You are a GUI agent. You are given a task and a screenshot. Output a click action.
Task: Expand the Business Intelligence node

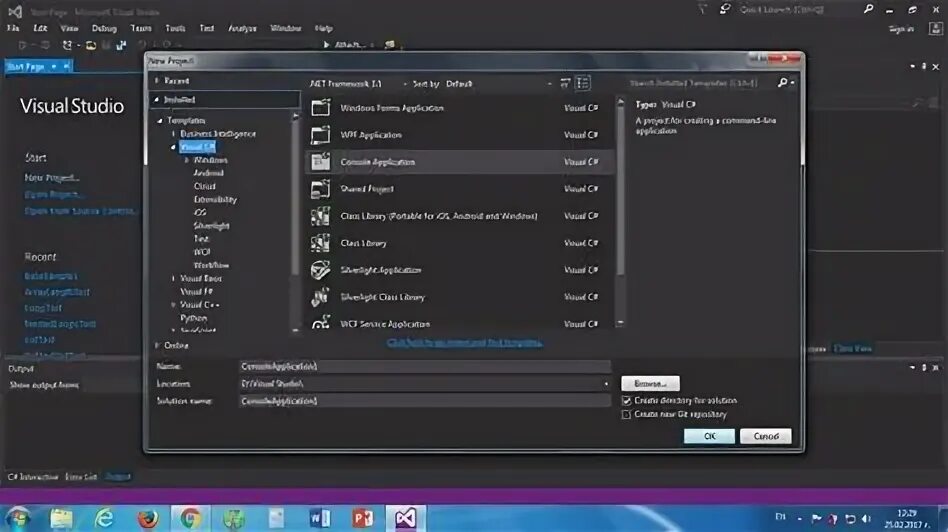[x=174, y=134]
